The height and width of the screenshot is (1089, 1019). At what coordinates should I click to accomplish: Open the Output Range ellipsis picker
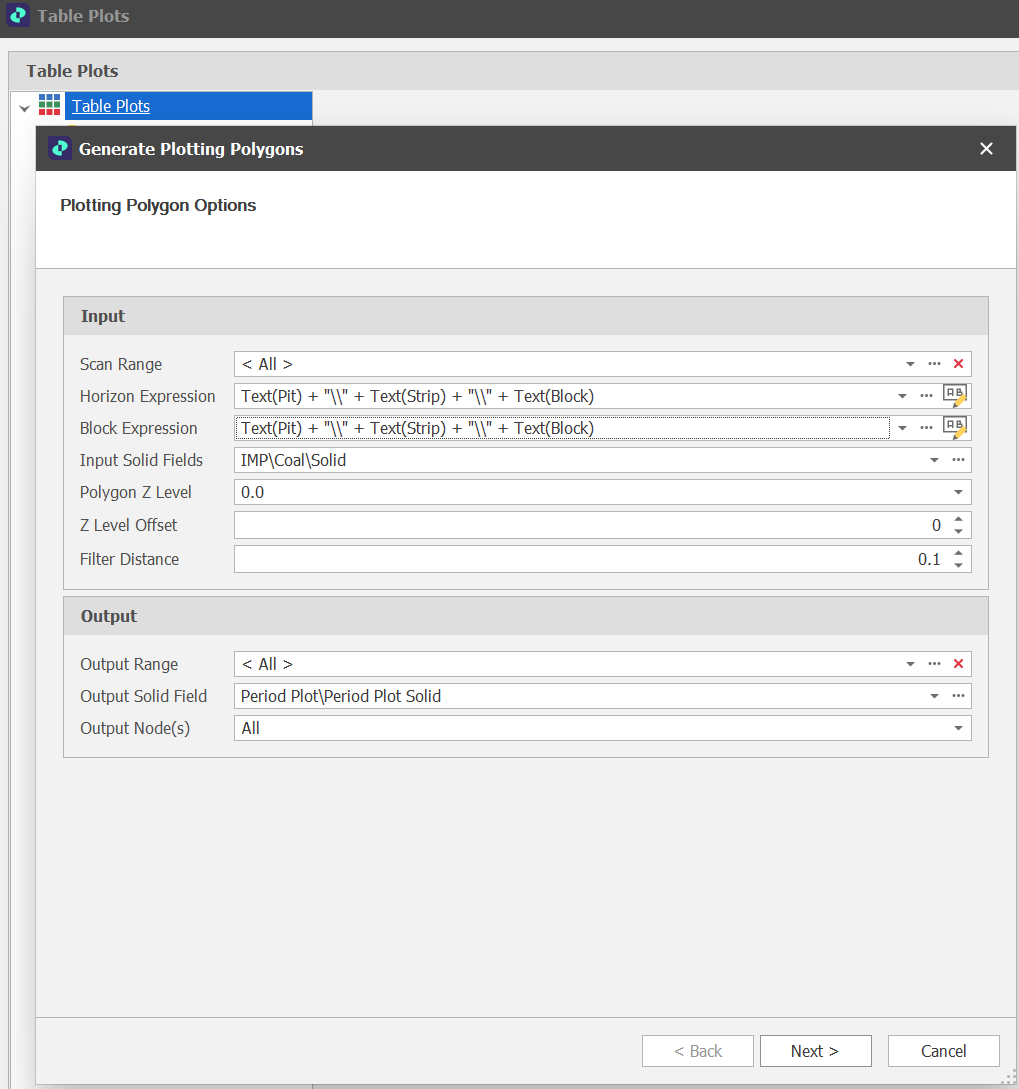coord(934,664)
